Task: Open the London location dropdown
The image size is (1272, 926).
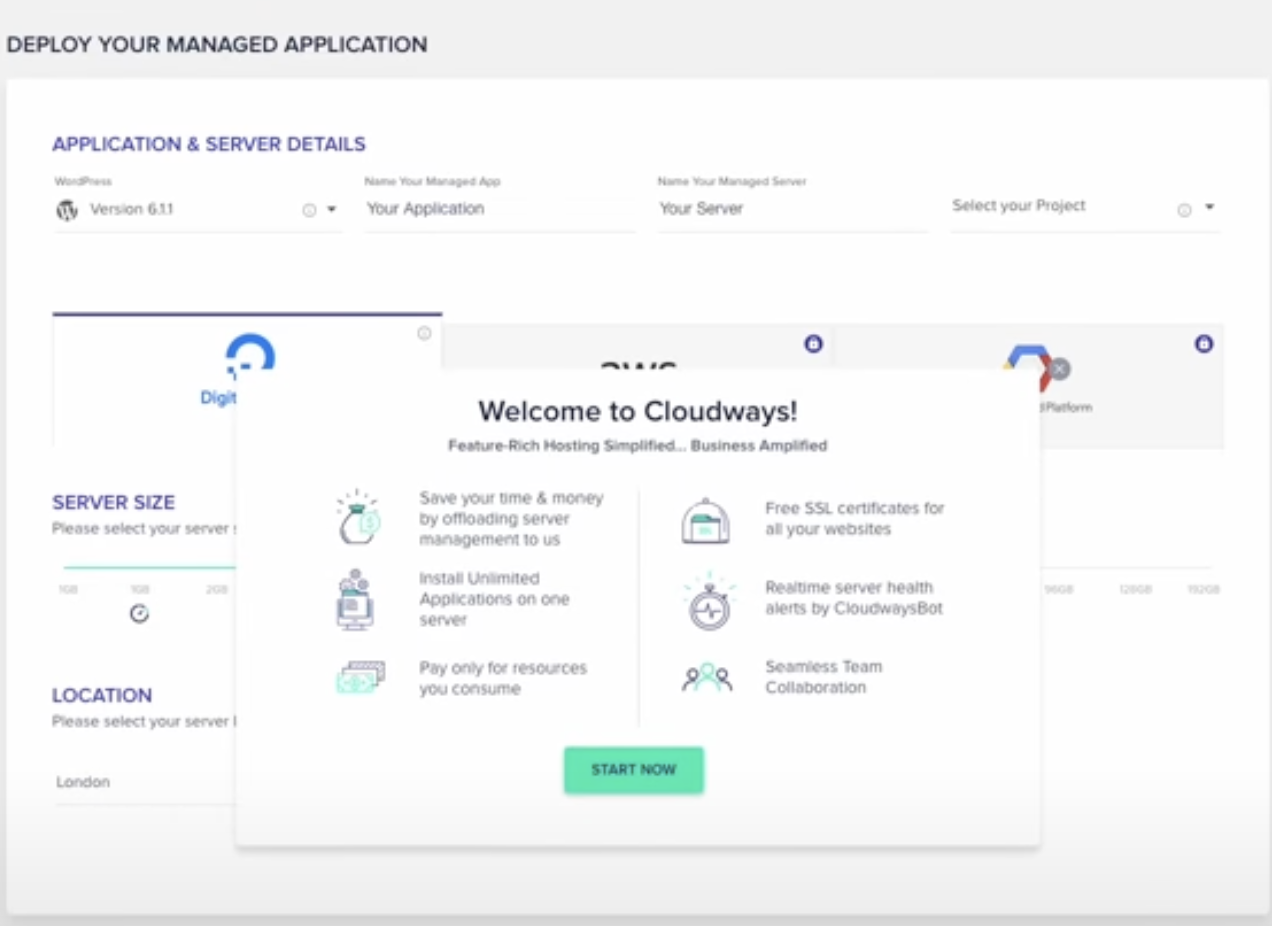Action: [x=145, y=782]
